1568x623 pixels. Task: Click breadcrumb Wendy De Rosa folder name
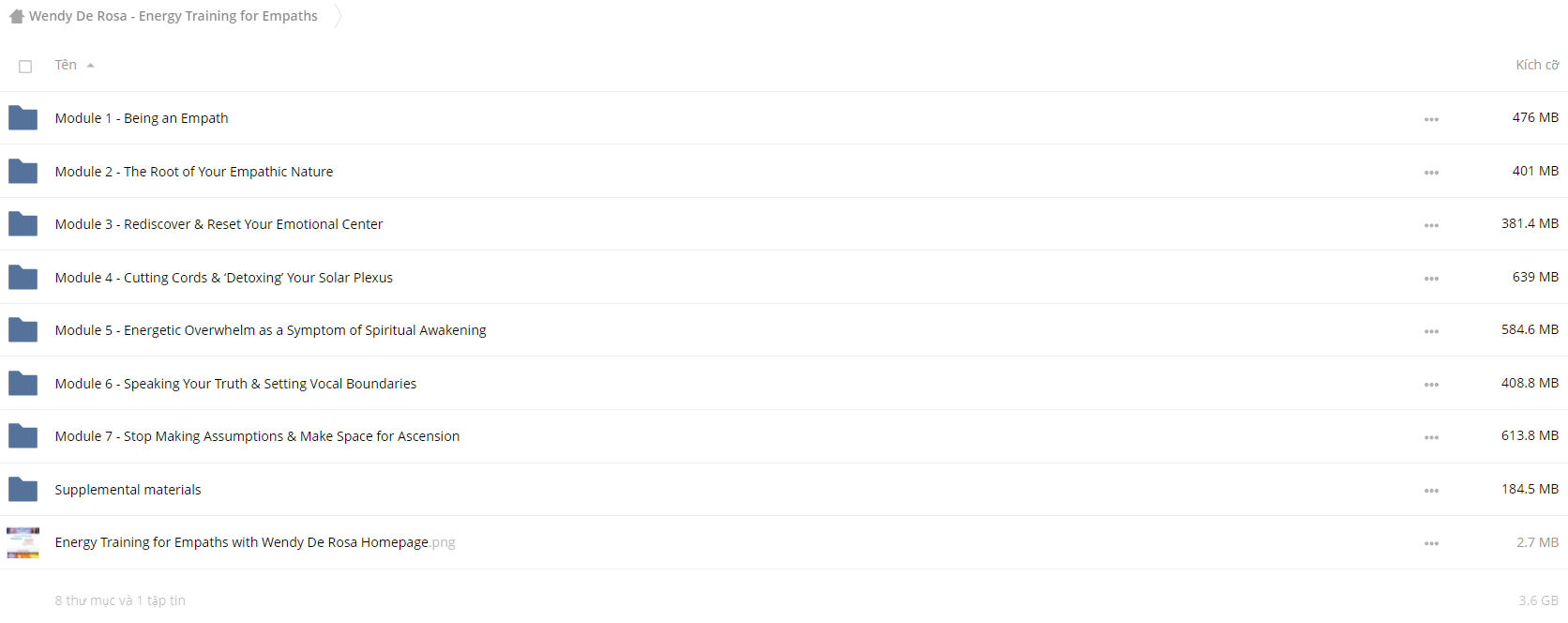[173, 16]
